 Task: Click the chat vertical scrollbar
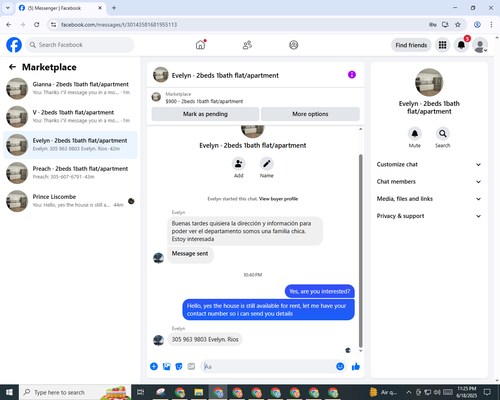pos(360,250)
